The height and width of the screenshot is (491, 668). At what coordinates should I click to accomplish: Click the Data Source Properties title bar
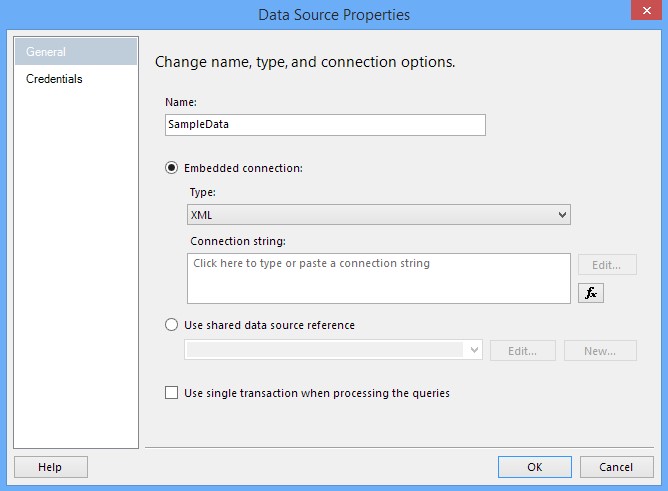(x=334, y=14)
